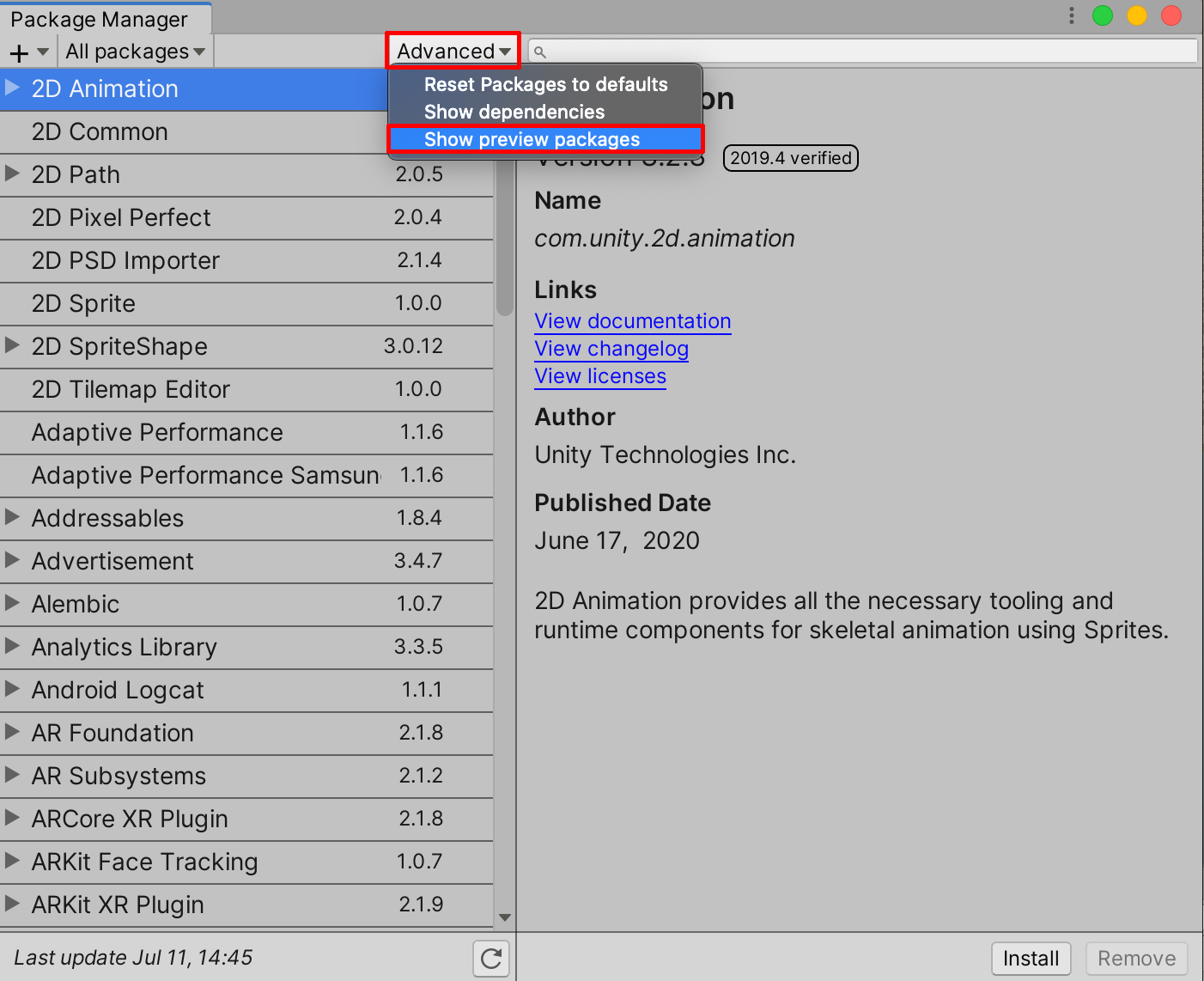The image size is (1204, 981).
Task: Expand the Addressables package entry
Action: click(x=12, y=517)
